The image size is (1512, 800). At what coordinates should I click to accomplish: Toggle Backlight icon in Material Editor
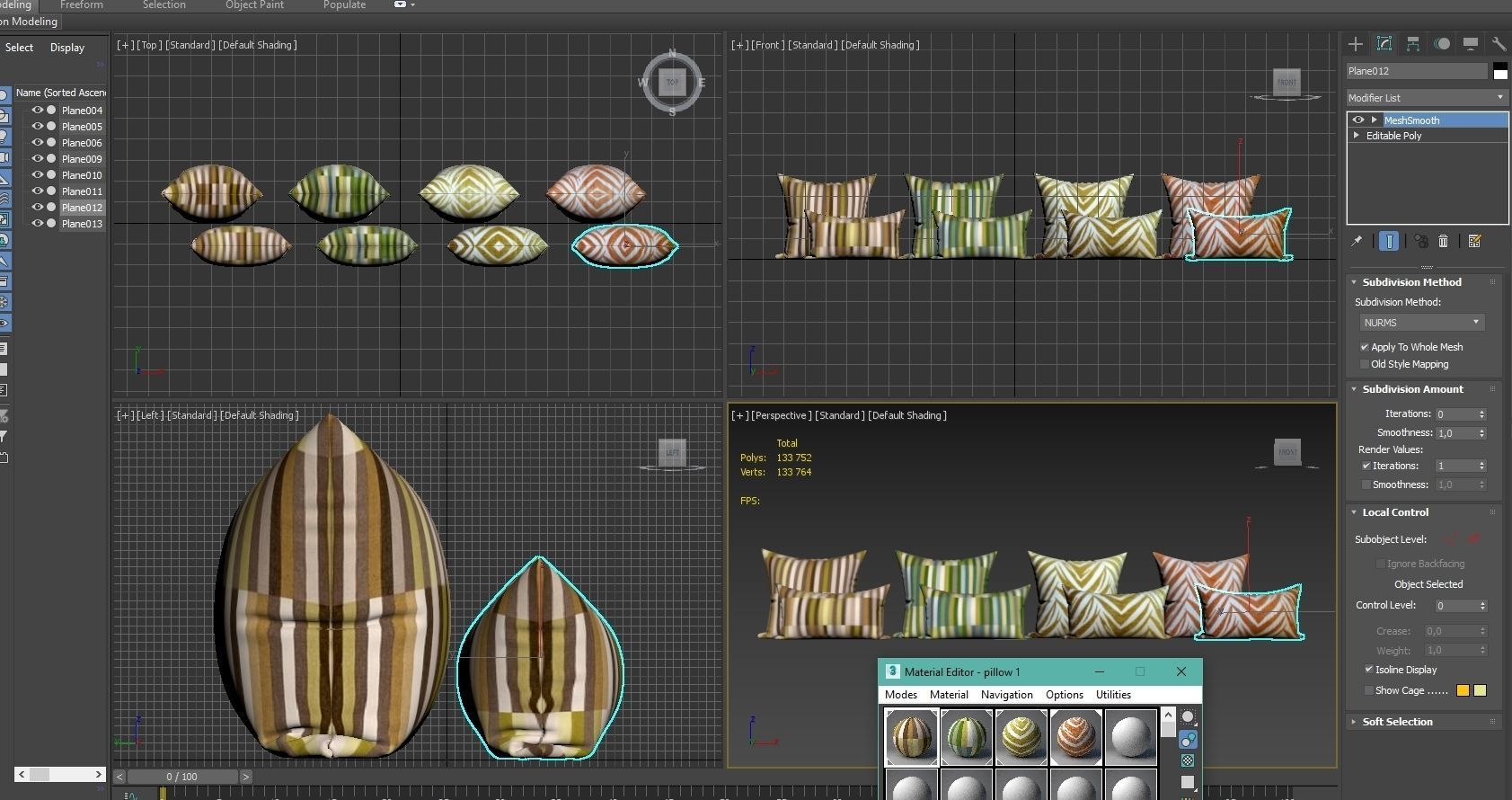click(x=1188, y=739)
